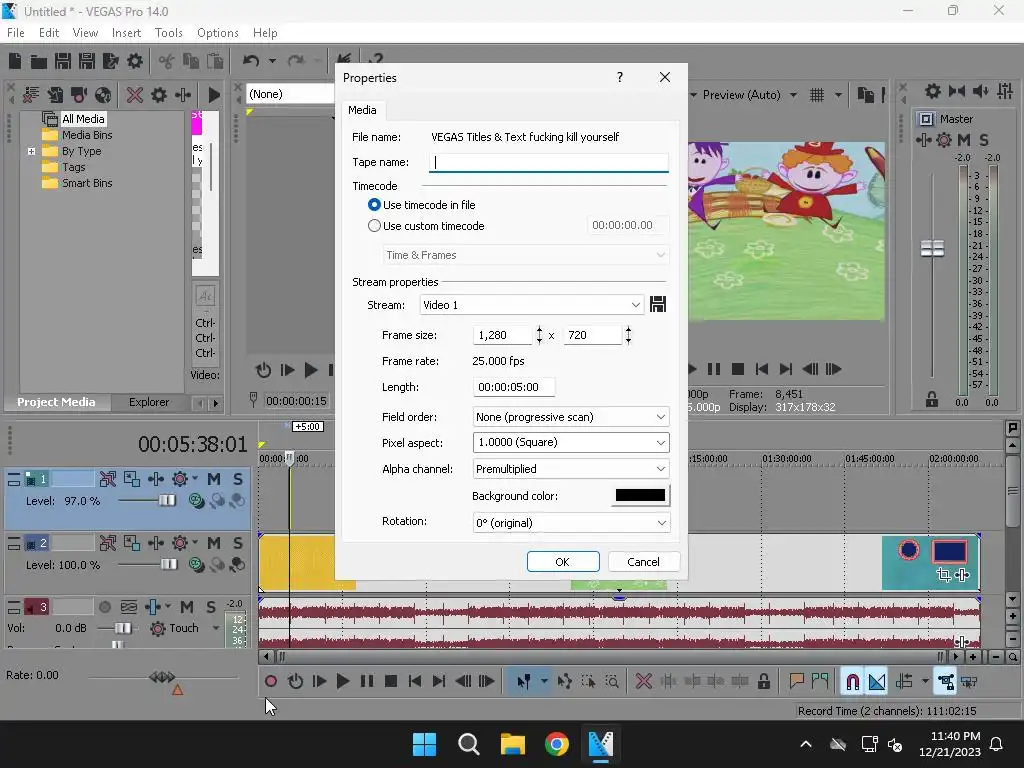Click the Open project folder icon
The image size is (1024, 768).
tap(39, 61)
